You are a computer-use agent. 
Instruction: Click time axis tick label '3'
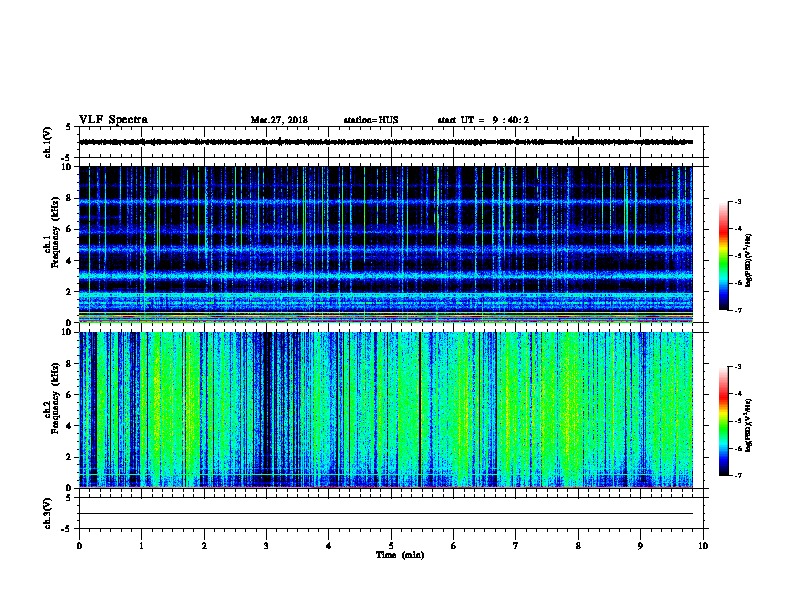click(x=266, y=546)
